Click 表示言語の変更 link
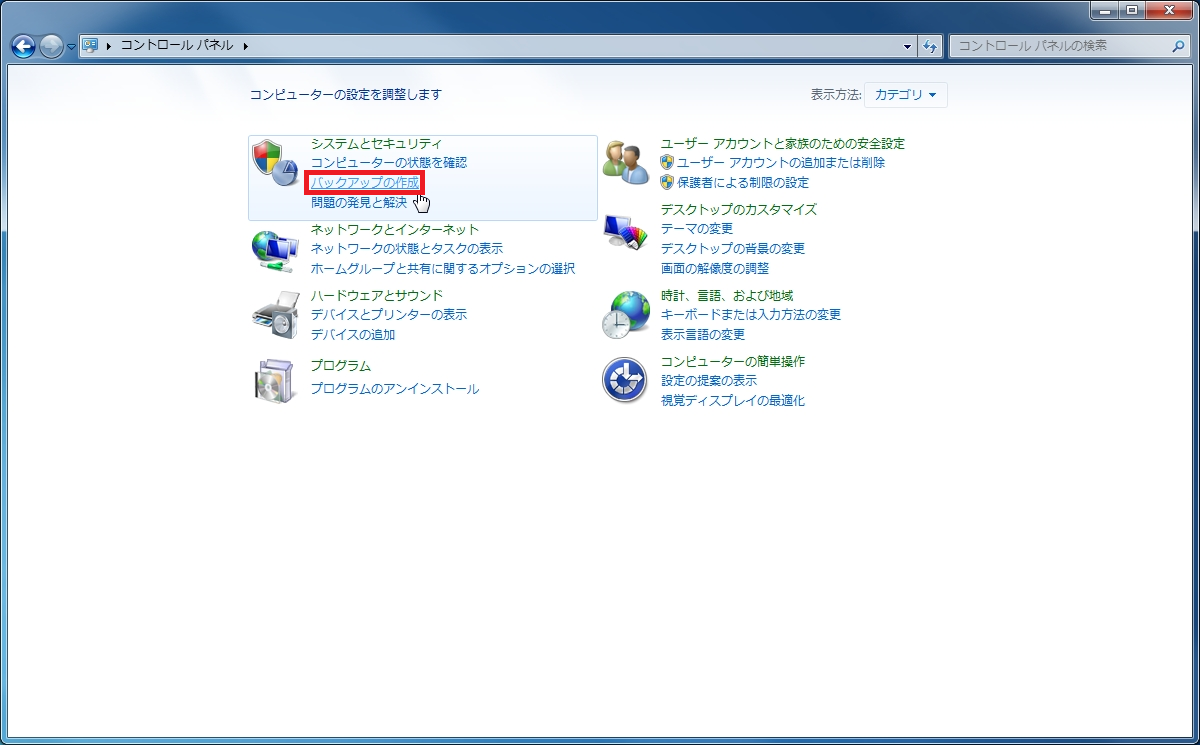Screen dimensions: 1200x745 pyautogui.click(x=703, y=334)
